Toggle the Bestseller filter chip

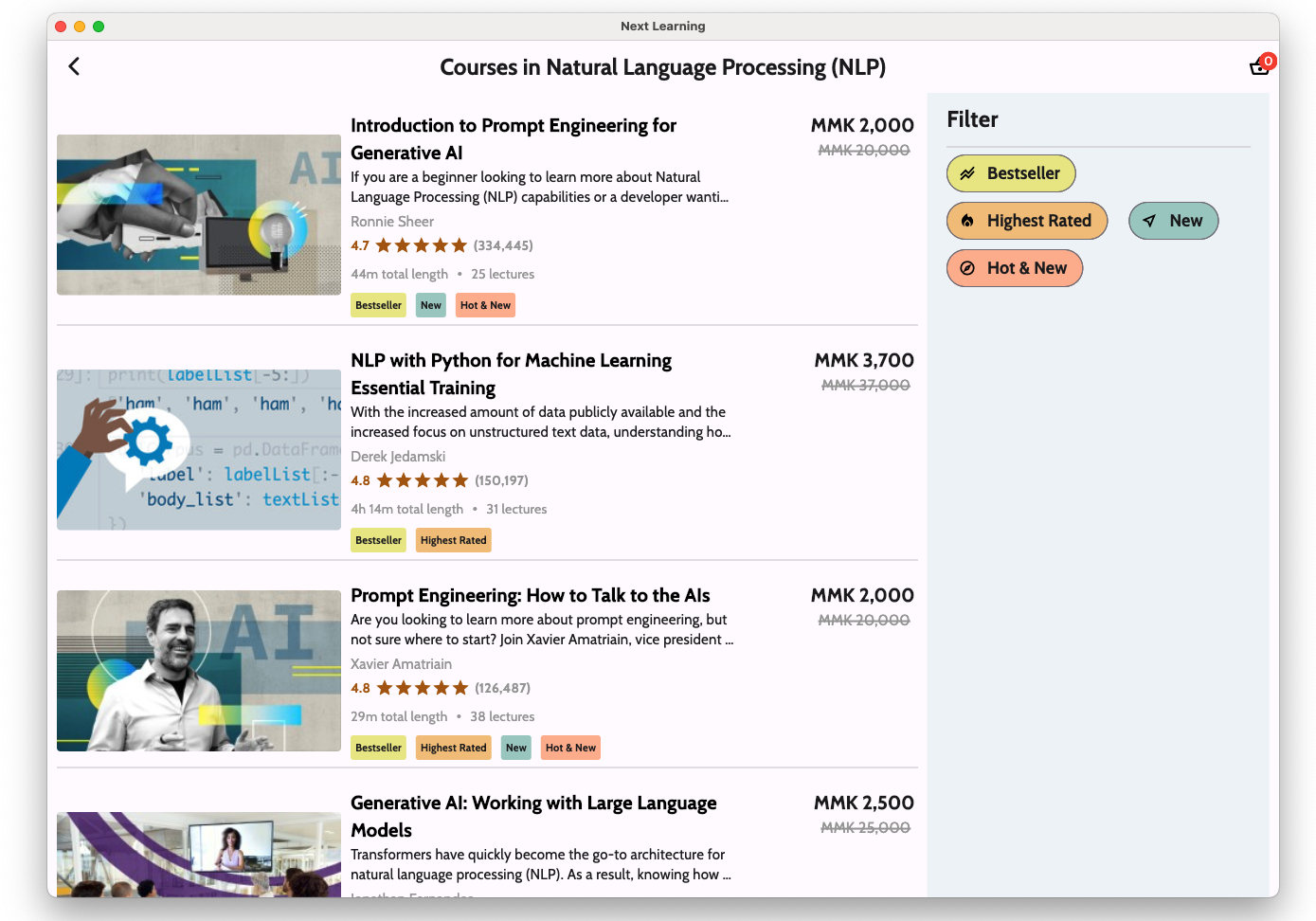pos(1010,173)
